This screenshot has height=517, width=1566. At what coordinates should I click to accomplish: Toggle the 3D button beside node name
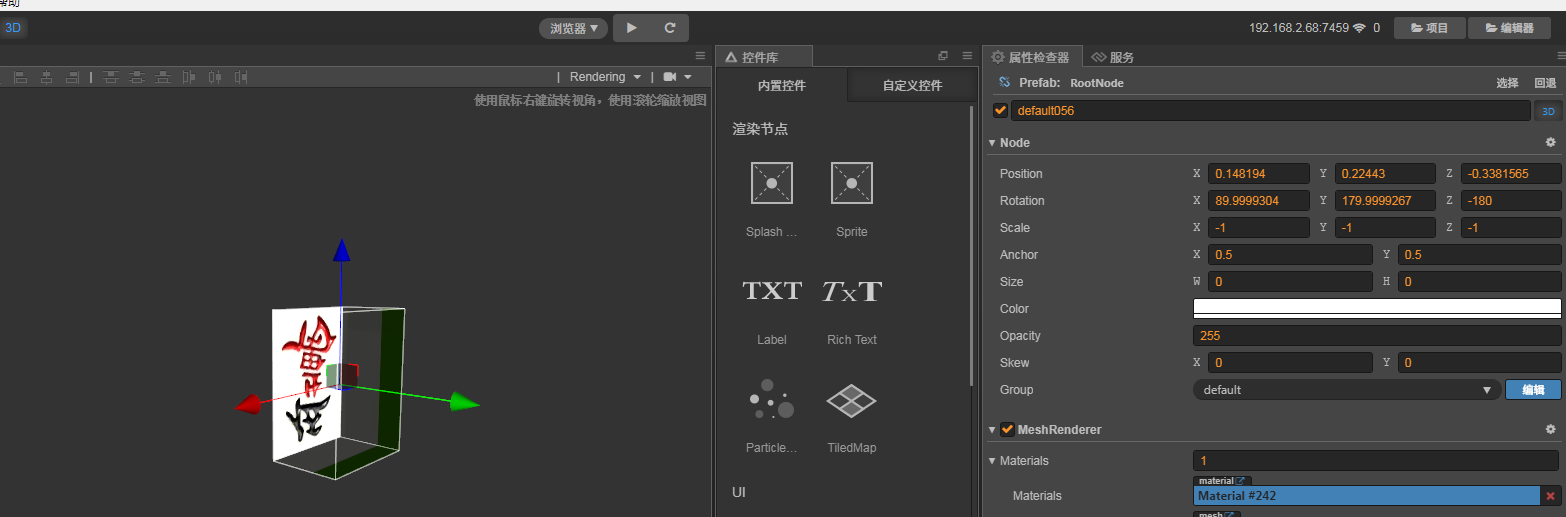(x=1548, y=111)
